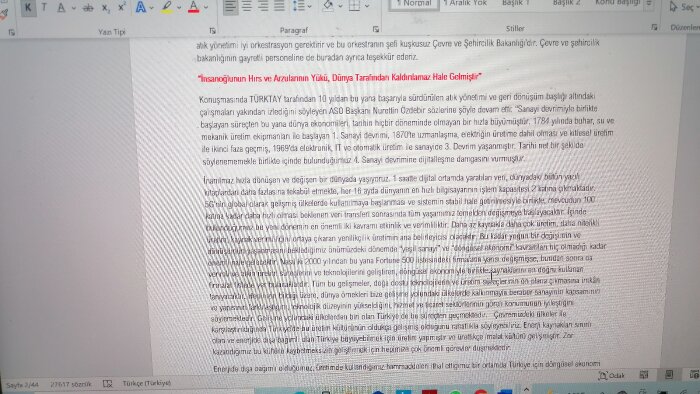Open Stiller pane dialog launcher
700x394 pixels.
point(654,27)
